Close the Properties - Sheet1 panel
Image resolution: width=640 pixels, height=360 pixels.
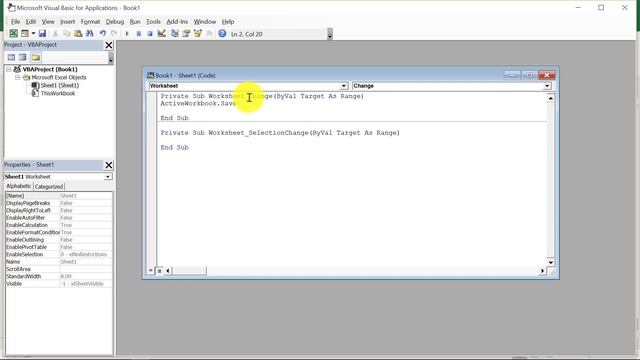coord(109,165)
